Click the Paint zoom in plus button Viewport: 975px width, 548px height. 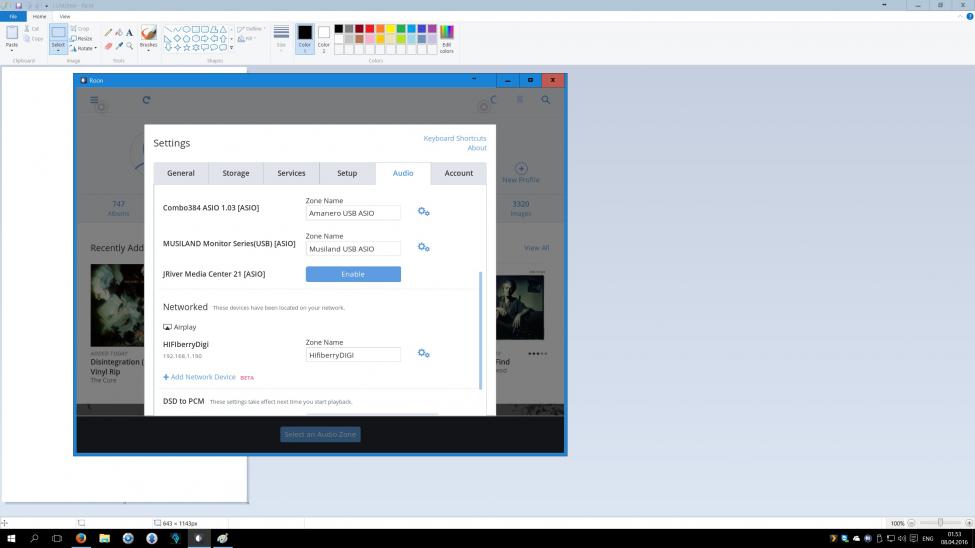tap(969, 523)
